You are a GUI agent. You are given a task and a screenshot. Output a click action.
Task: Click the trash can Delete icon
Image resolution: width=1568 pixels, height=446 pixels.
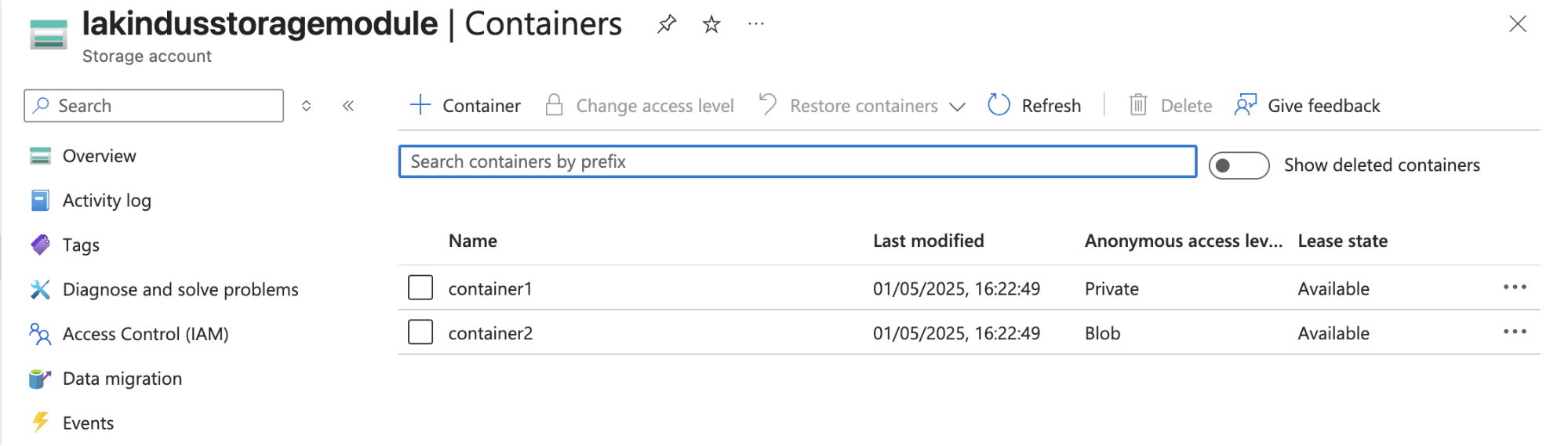point(1138,105)
